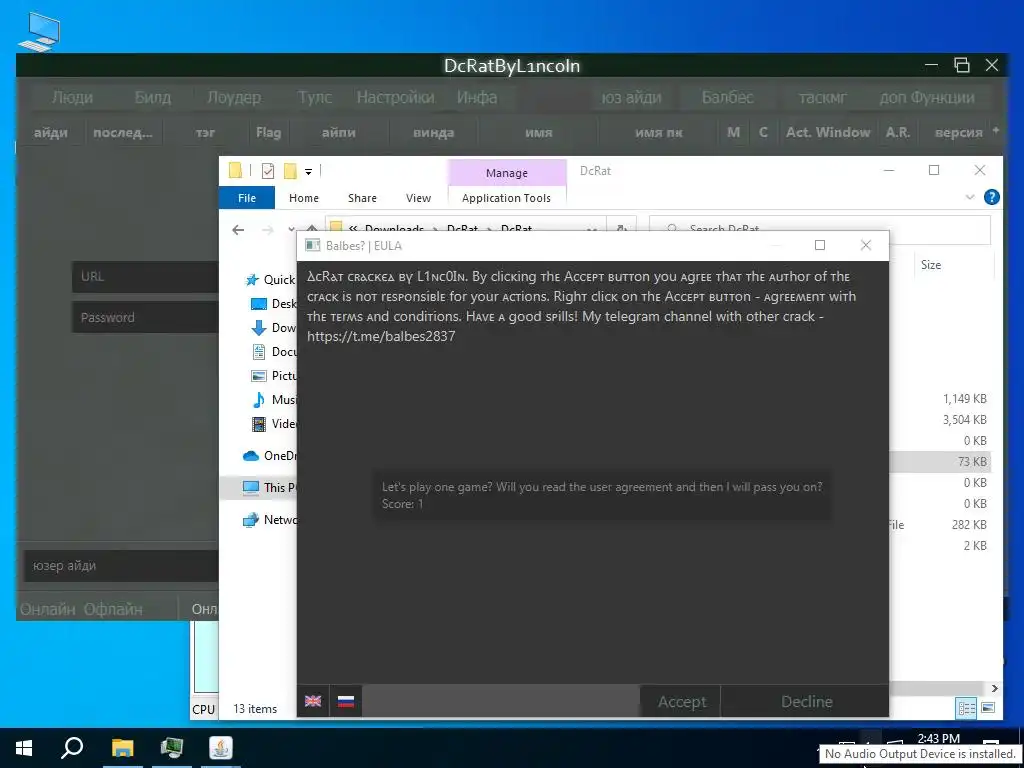1024x768 pixels.
Task: Select the English flag language icon
Action: click(x=313, y=701)
